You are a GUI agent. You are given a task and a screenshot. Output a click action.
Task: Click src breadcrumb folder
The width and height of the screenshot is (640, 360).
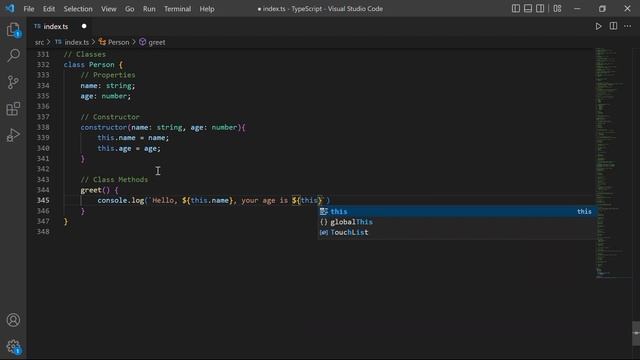click(39, 42)
